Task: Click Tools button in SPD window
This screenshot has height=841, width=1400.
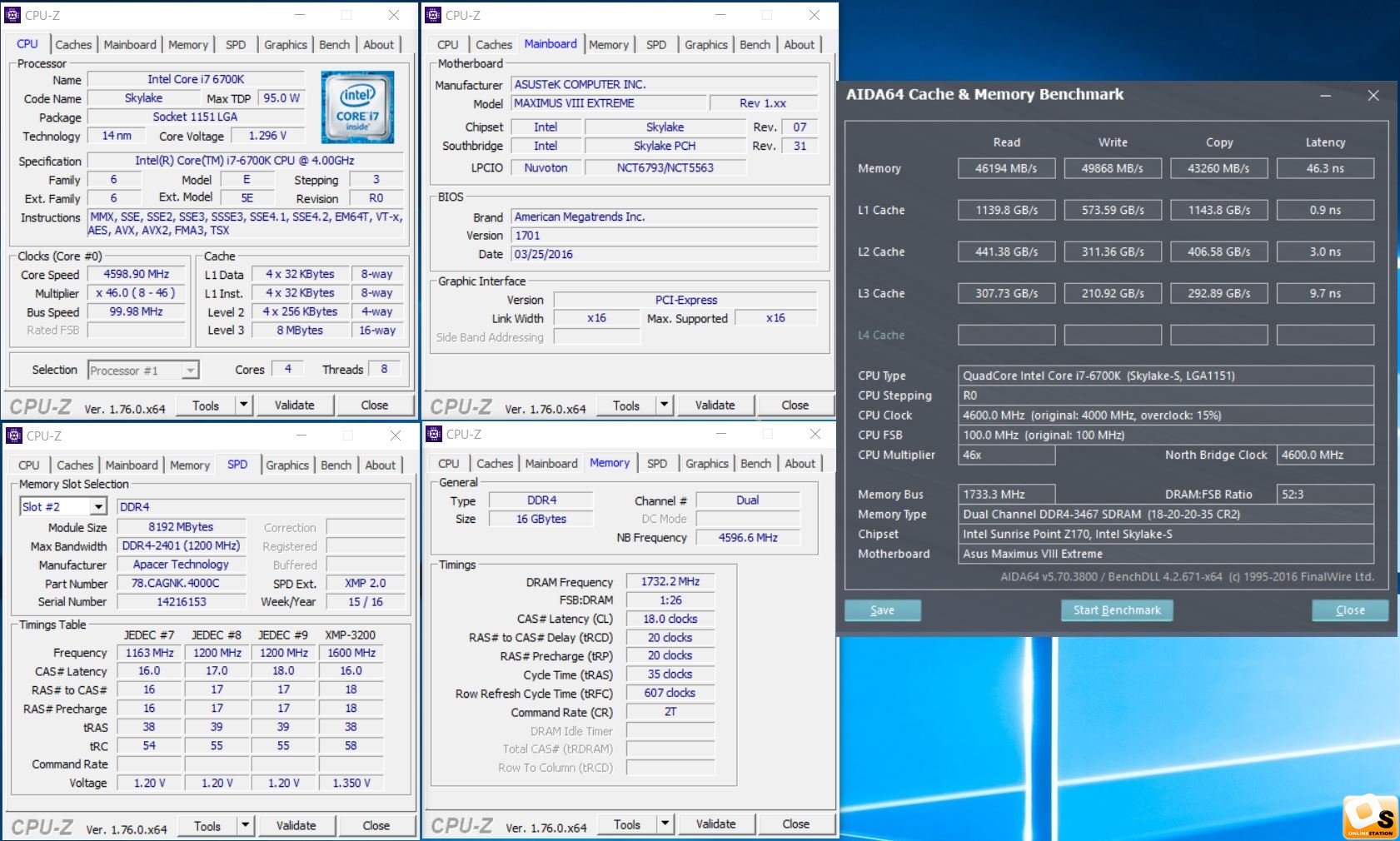Action: point(207,826)
